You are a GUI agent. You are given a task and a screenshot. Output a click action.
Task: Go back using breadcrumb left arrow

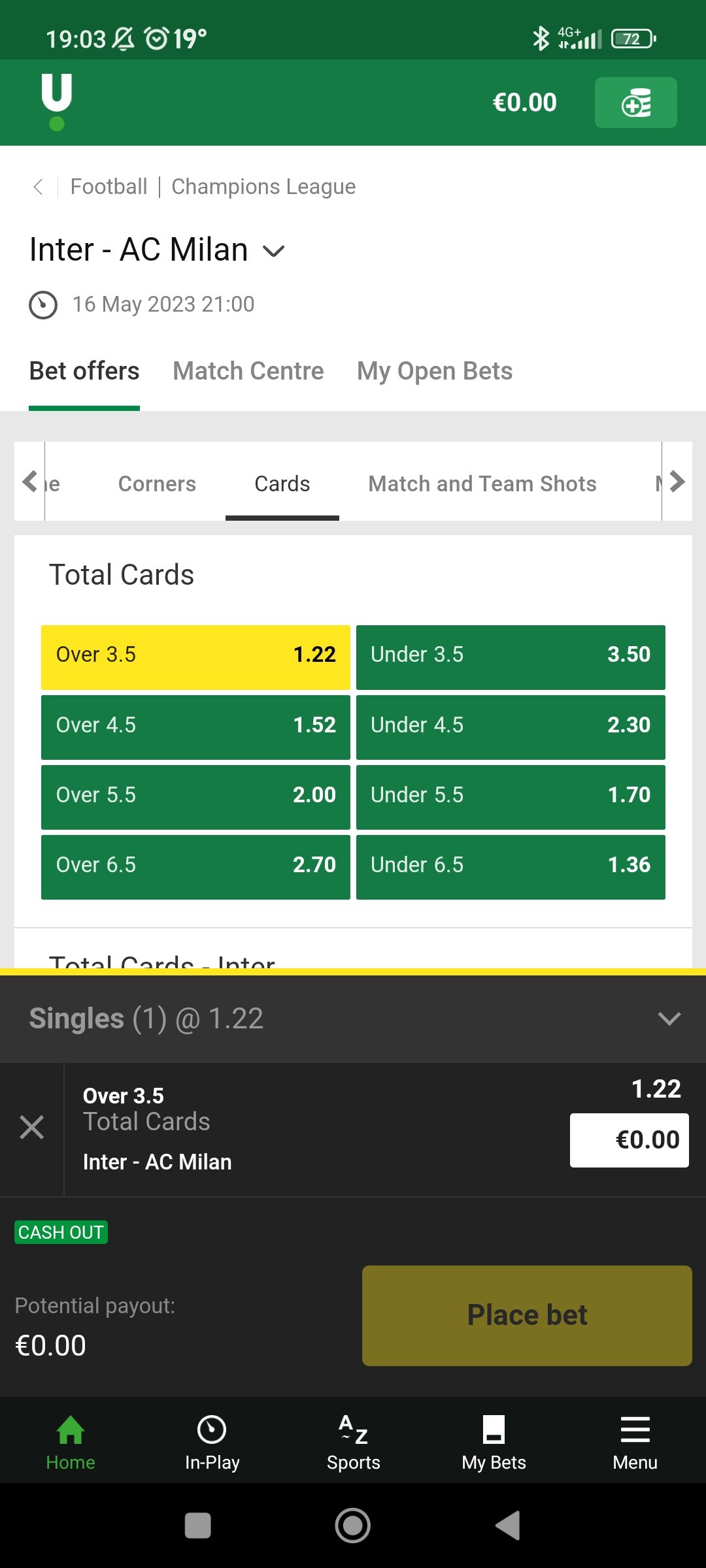[x=38, y=187]
